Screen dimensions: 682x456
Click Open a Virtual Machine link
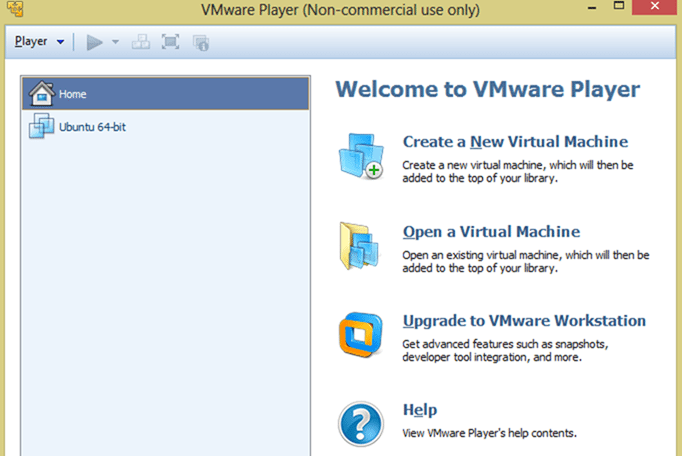pyautogui.click(x=491, y=232)
